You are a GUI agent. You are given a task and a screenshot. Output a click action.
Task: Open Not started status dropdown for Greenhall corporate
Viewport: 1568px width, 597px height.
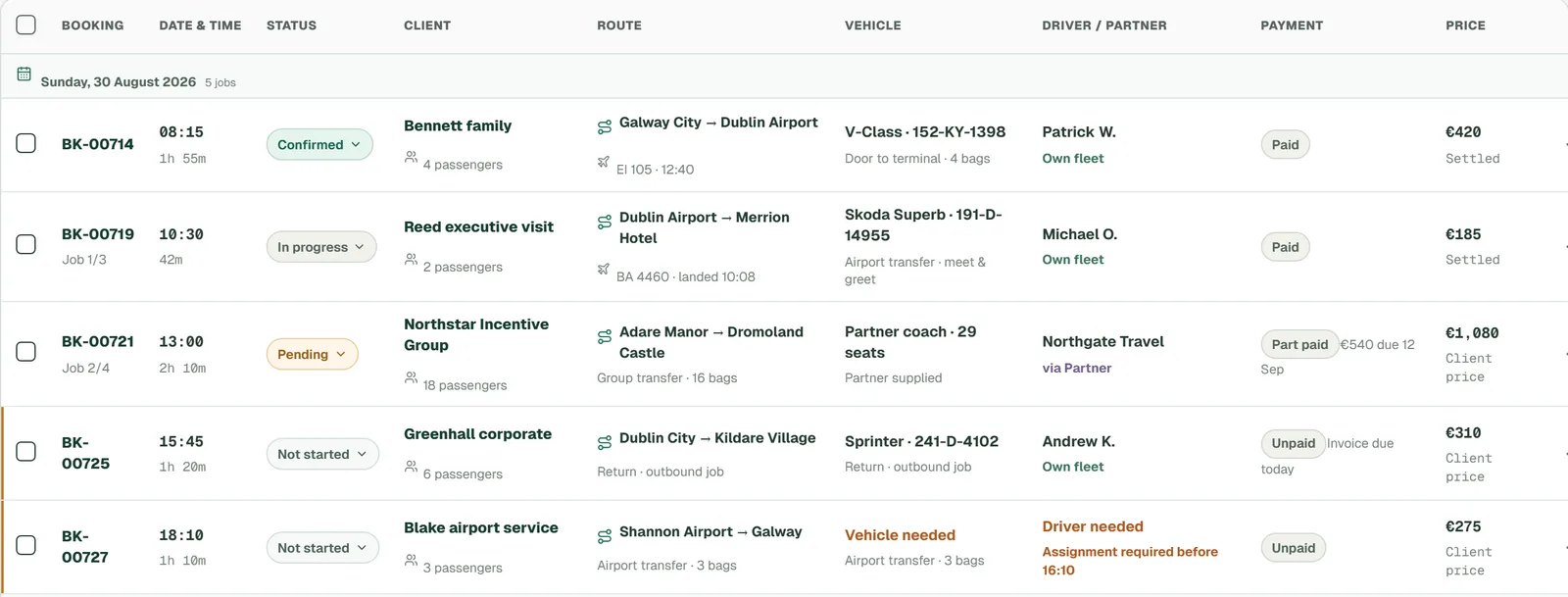click(x=322, y=454)
